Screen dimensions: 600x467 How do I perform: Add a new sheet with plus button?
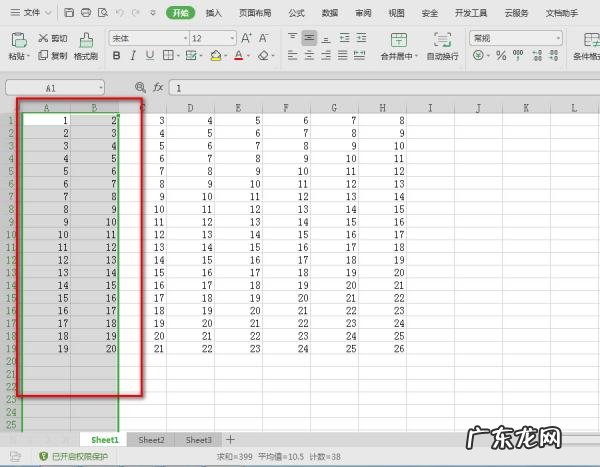[230, 440]
